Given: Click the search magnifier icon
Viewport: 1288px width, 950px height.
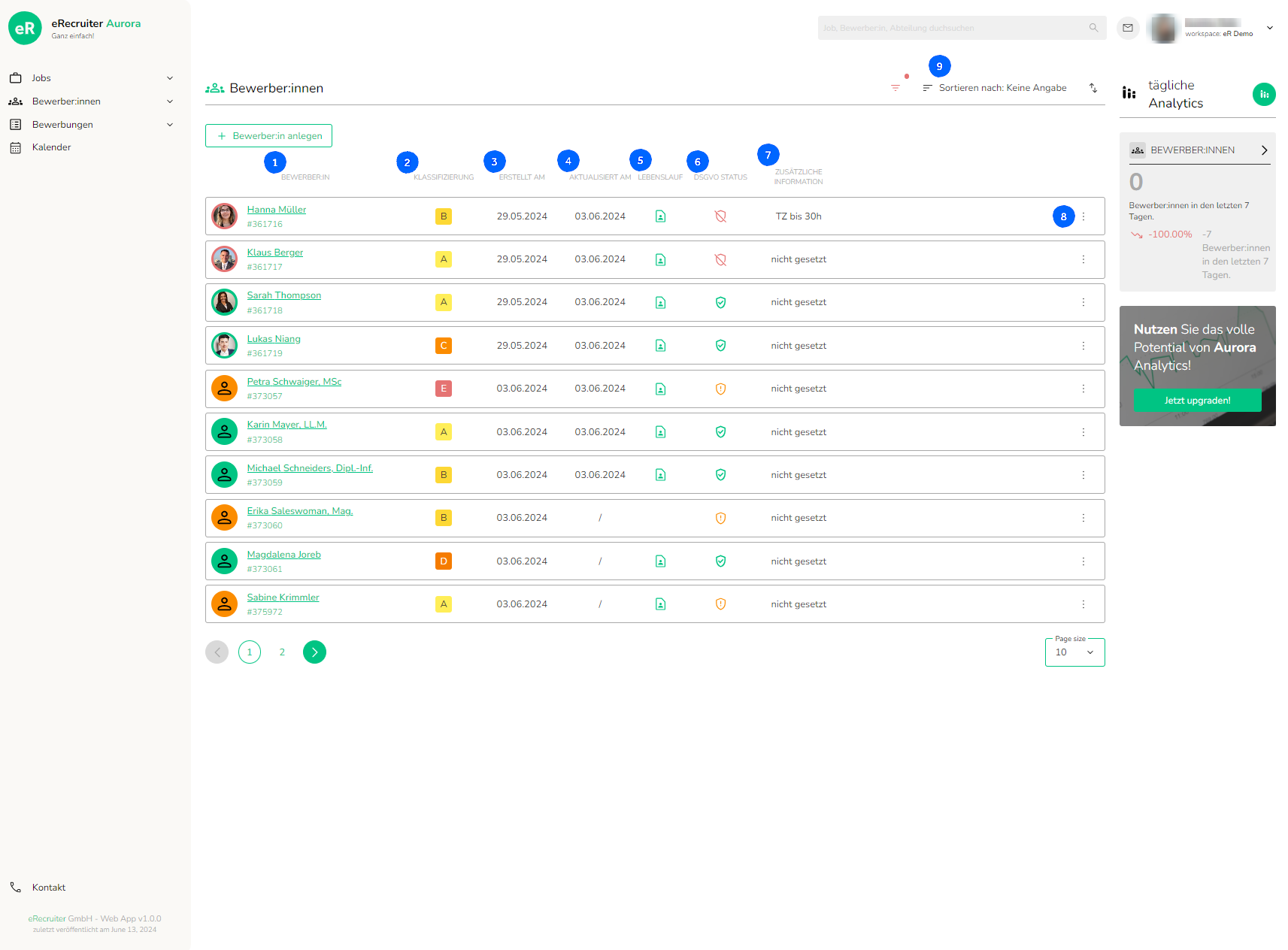Looking at the screenshot, I should [x=1094, y=28].
